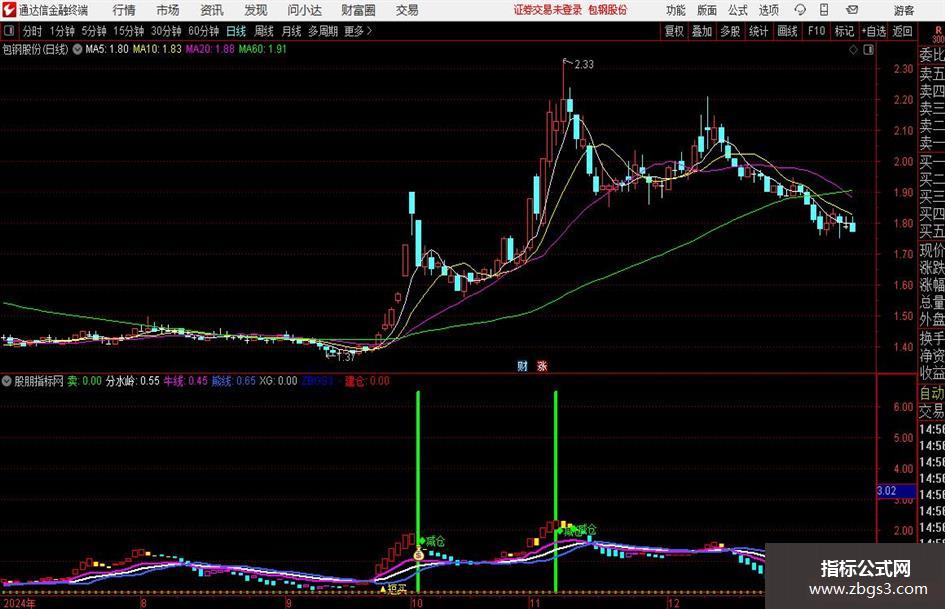The height and width of the screenshot is (609, 945).
Task: Click the mobile phone icon in title bar
Action: point(824,10)
